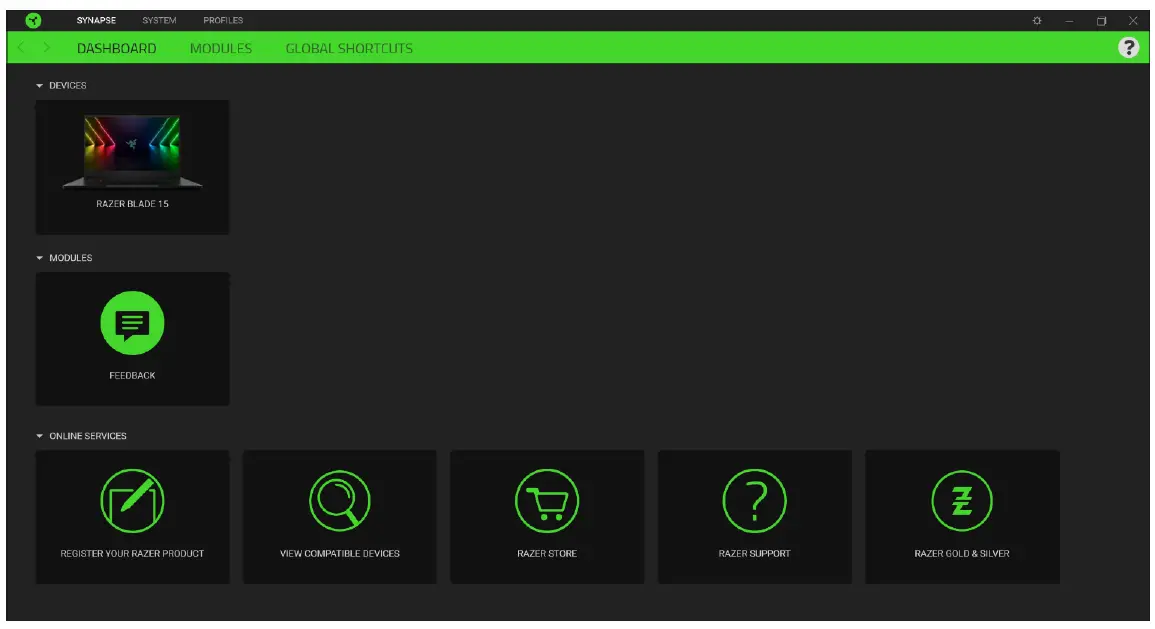This screenshot has width=1155, height=629.
Task: Select the Dashboard tab
Action: pos(116,49)
